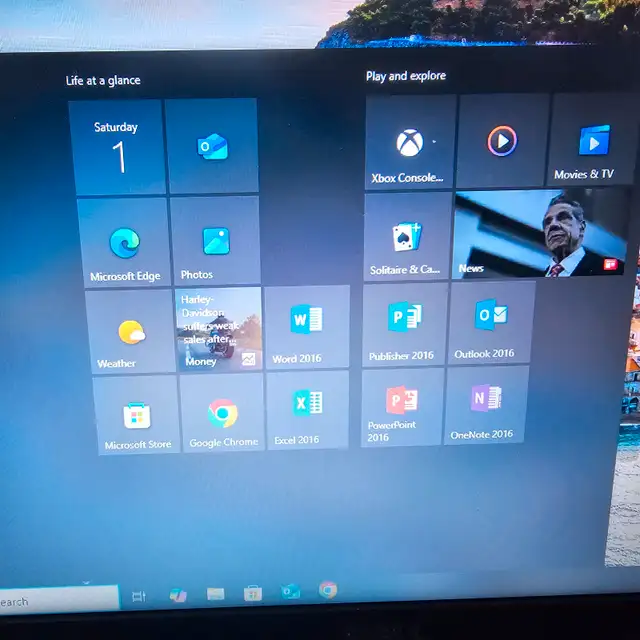Launch Word 2016 from Start tiles

(307, 327)
